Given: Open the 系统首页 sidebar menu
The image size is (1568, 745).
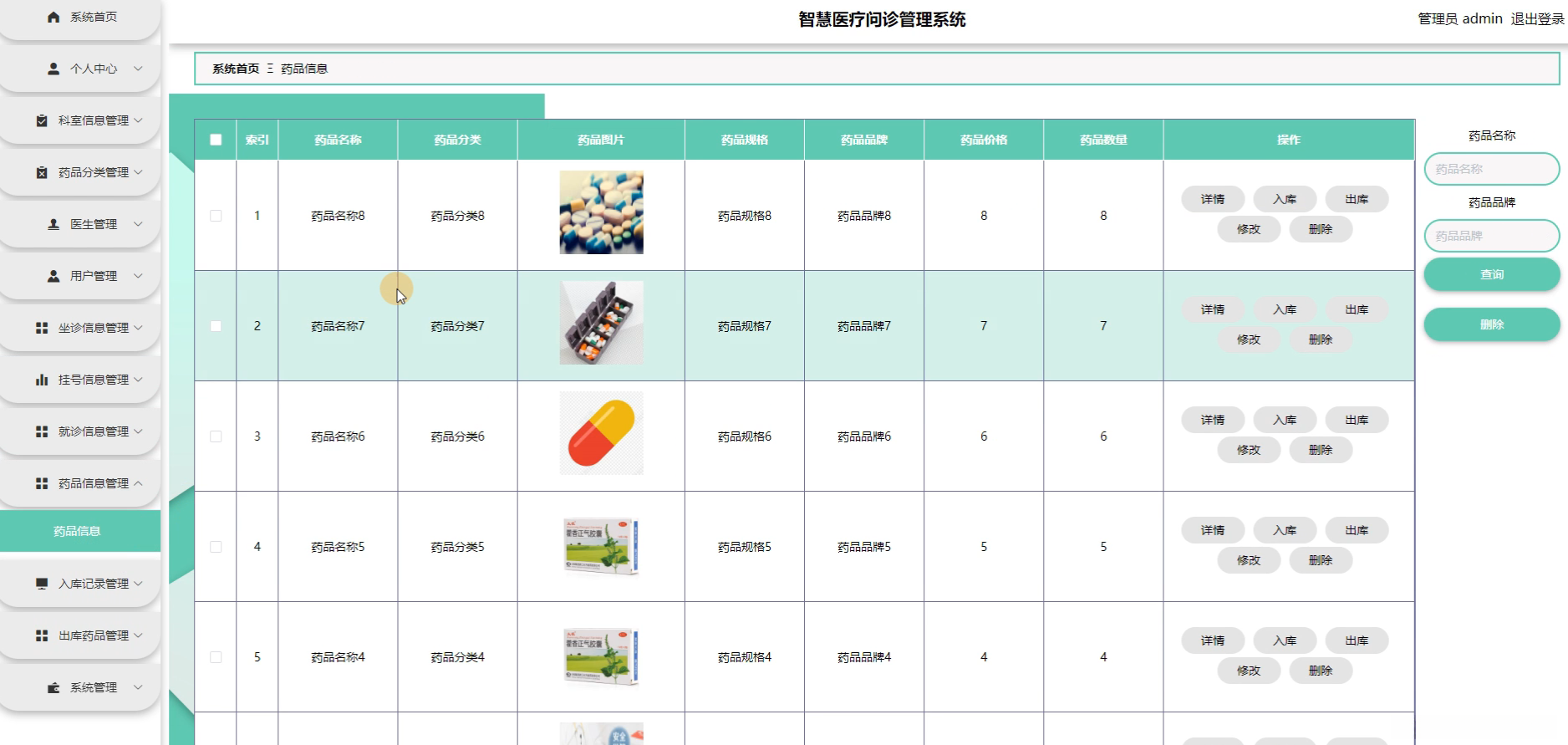Looking at the screenshot, I should 80,17.
